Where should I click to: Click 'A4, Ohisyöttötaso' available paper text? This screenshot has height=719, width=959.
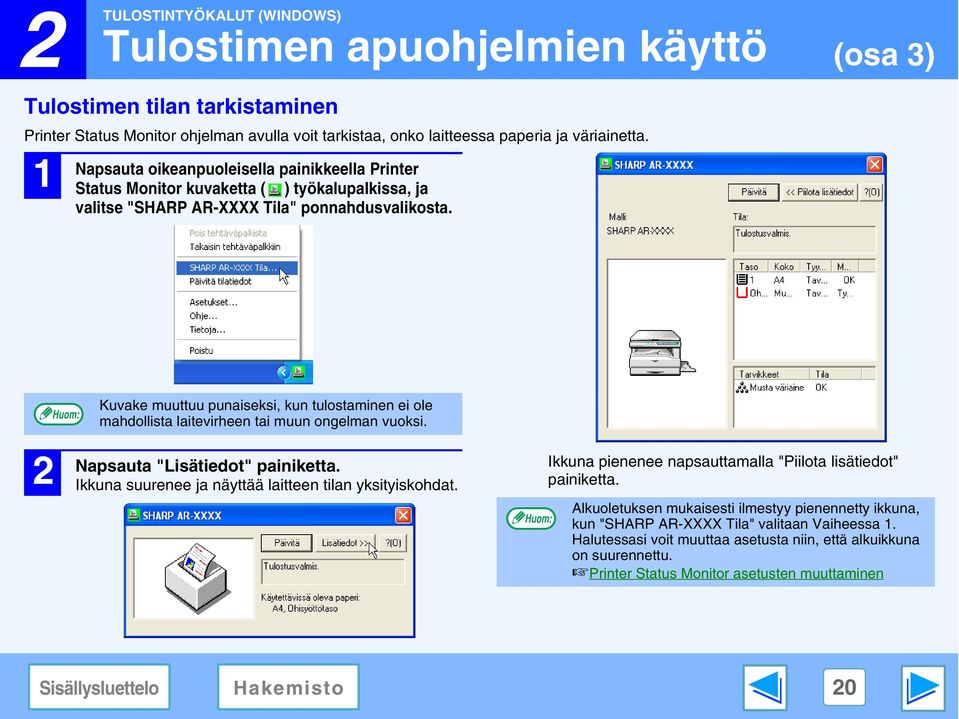pyautogui.click(x=305, y=609)
